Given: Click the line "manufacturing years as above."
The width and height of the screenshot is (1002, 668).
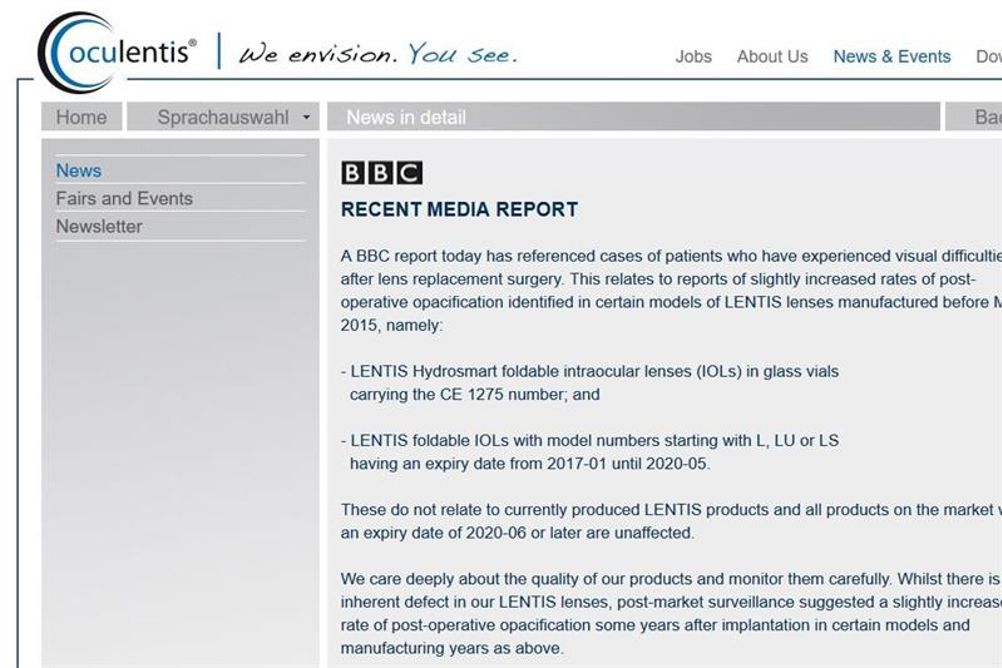Looking at the screenshot, I should (x=452, y=648).
